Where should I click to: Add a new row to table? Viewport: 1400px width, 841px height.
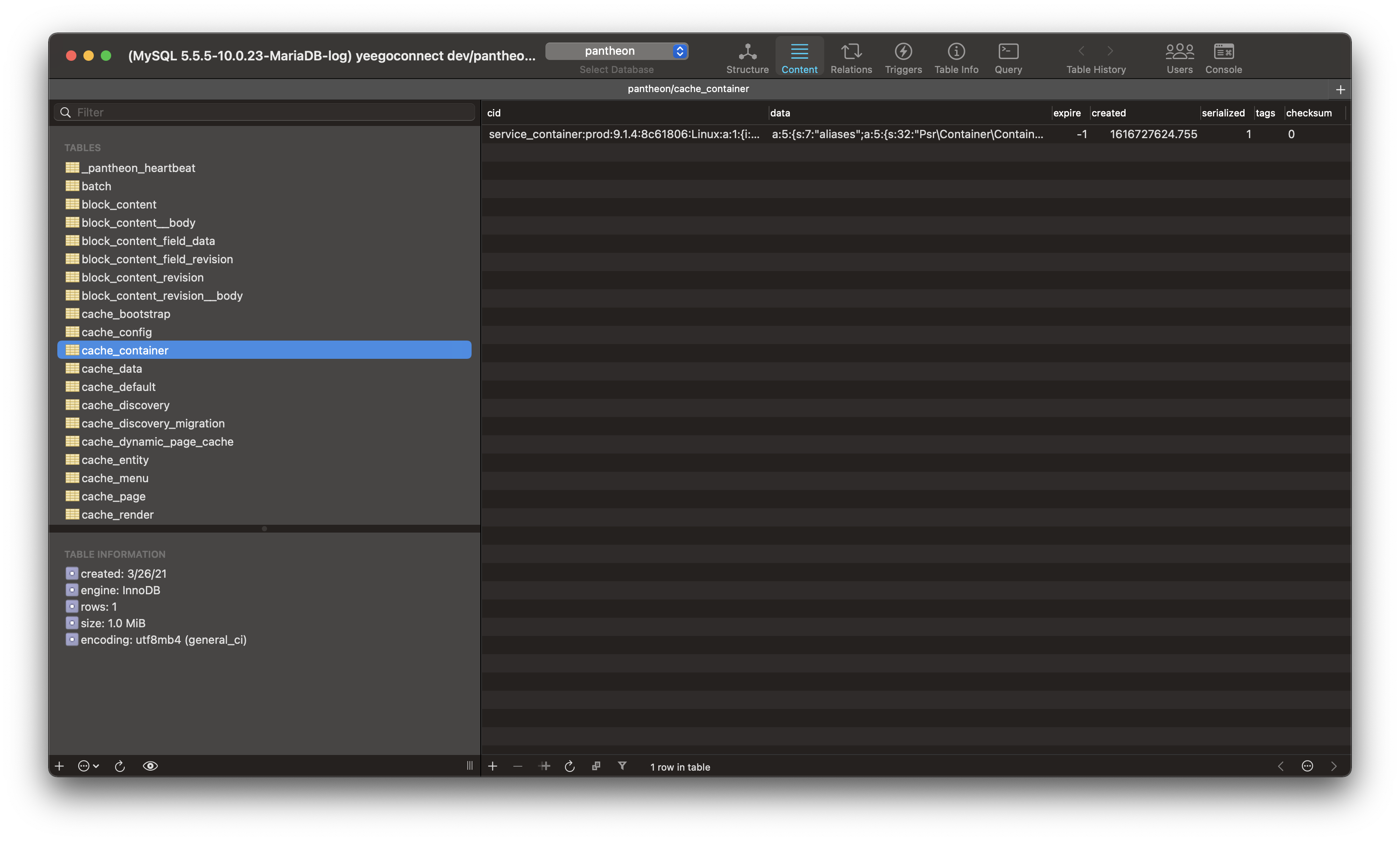point(493,765)
